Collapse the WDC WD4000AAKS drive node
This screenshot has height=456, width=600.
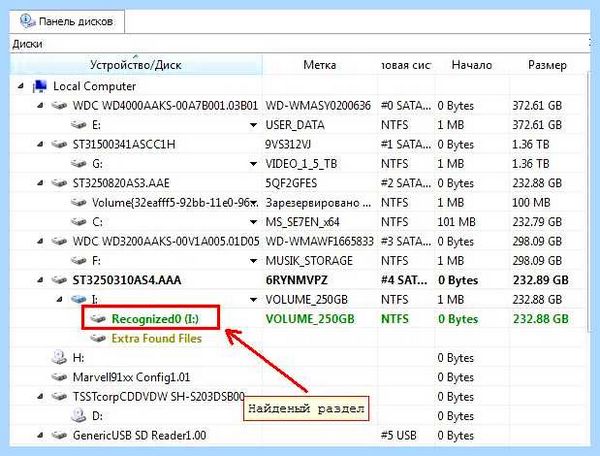point(40,106)
